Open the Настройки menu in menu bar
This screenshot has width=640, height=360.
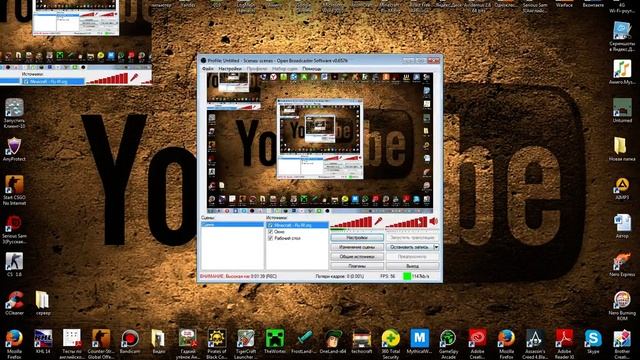[230, 69]
